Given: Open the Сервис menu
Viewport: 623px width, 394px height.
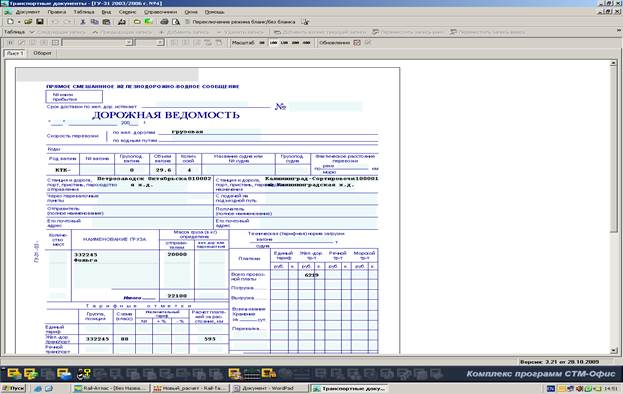Looking at the screenshot, I should 127,12.
